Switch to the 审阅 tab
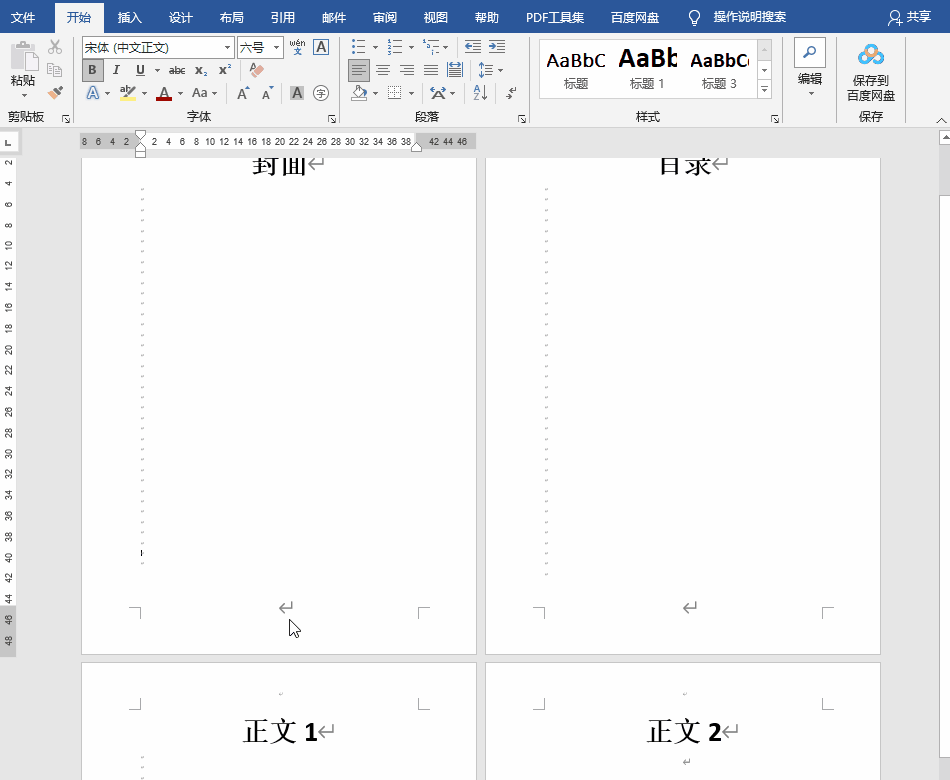950x780 pixels. pos(385,17)
